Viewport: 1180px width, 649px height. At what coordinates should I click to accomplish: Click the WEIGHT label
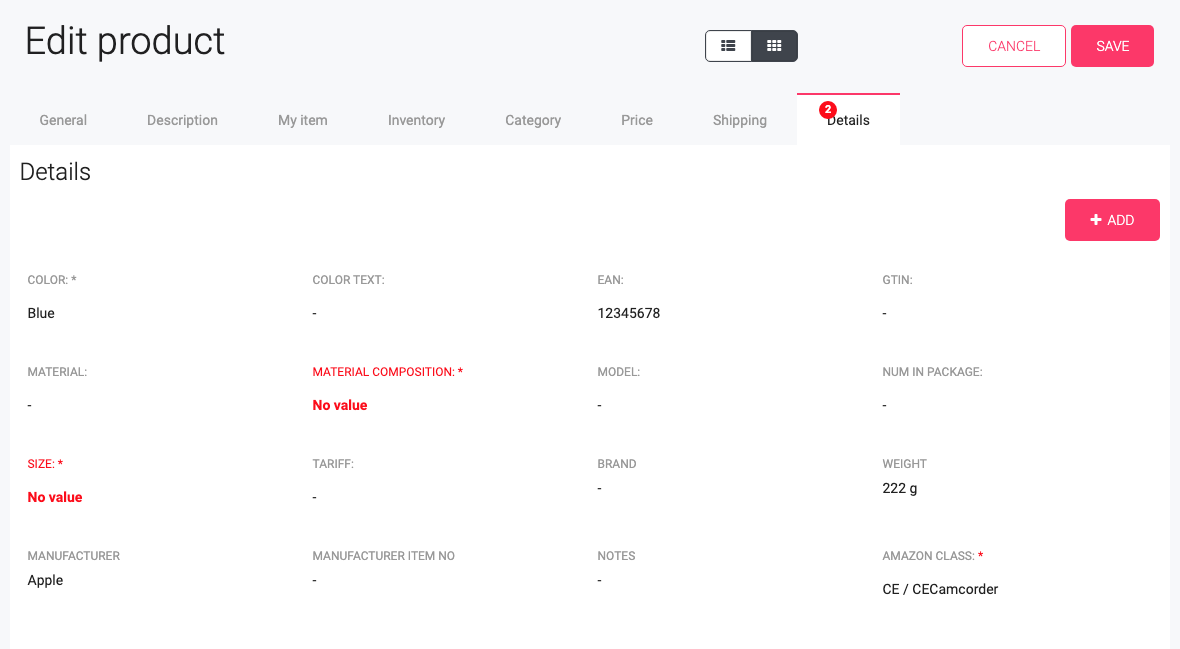click(905, 464)
